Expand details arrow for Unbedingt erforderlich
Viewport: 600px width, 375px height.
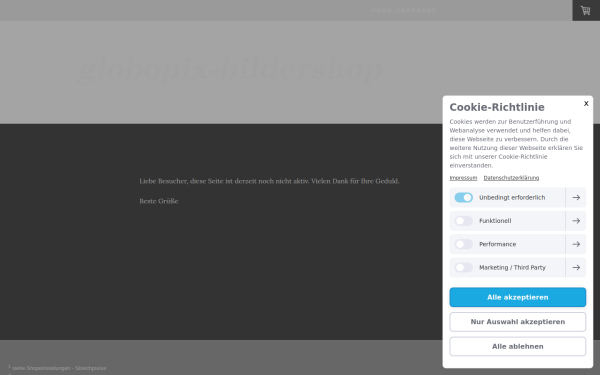pyautogui.click(x=576, y=197)
